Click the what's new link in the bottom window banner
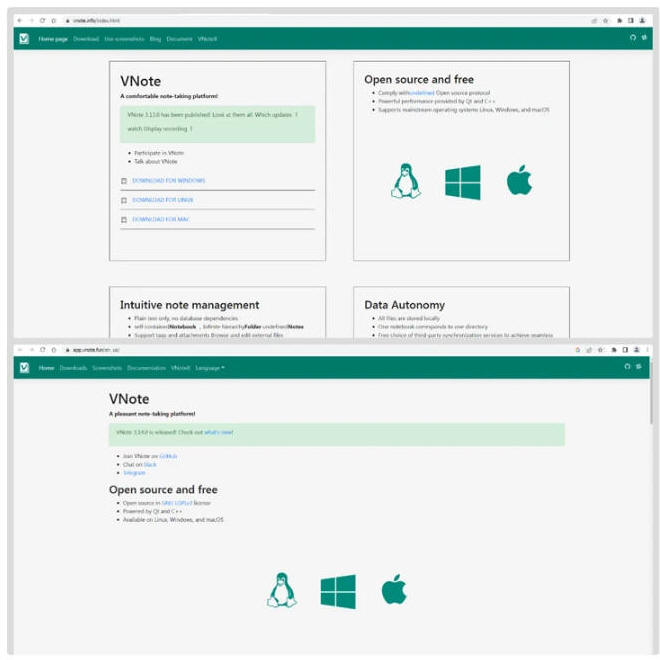660x660 pixels. coord(218,432)
